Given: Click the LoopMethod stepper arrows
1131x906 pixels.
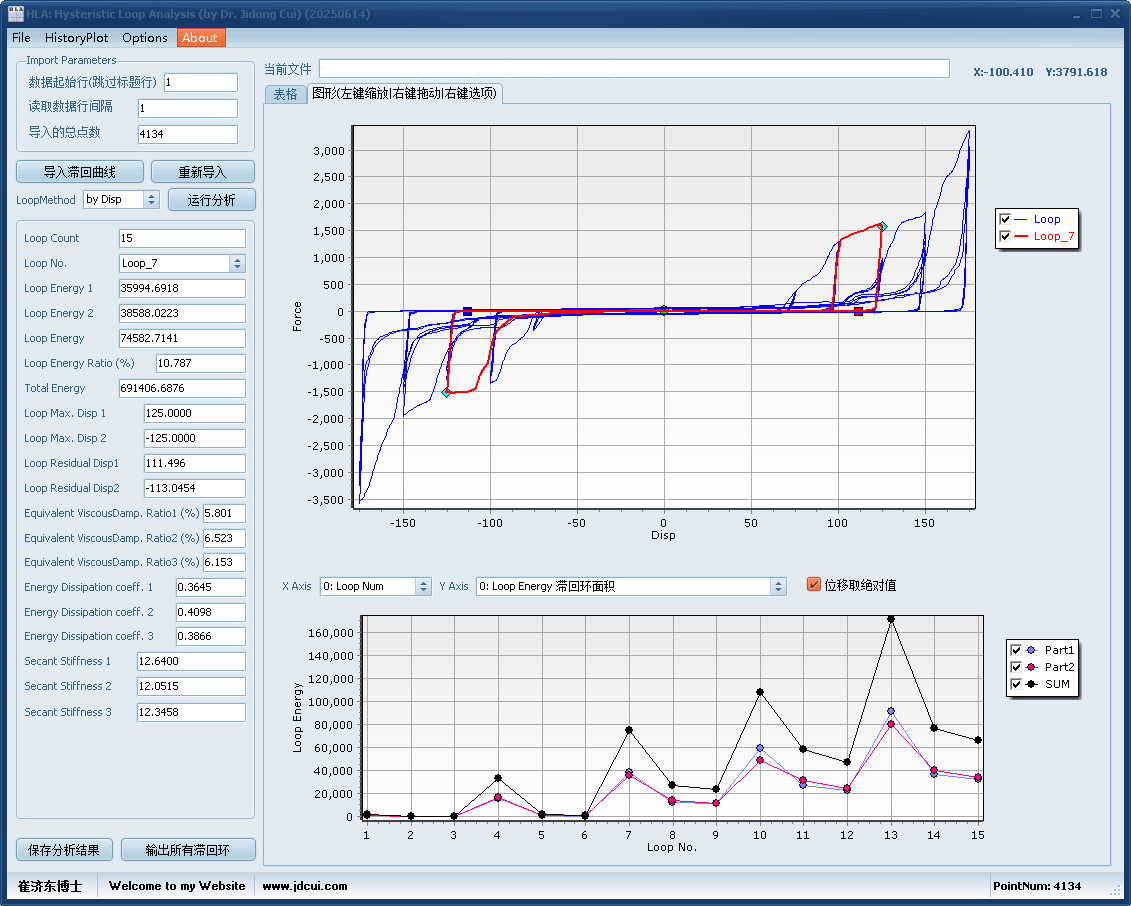Looking at the screenshot, I should [x=152, y=200].
